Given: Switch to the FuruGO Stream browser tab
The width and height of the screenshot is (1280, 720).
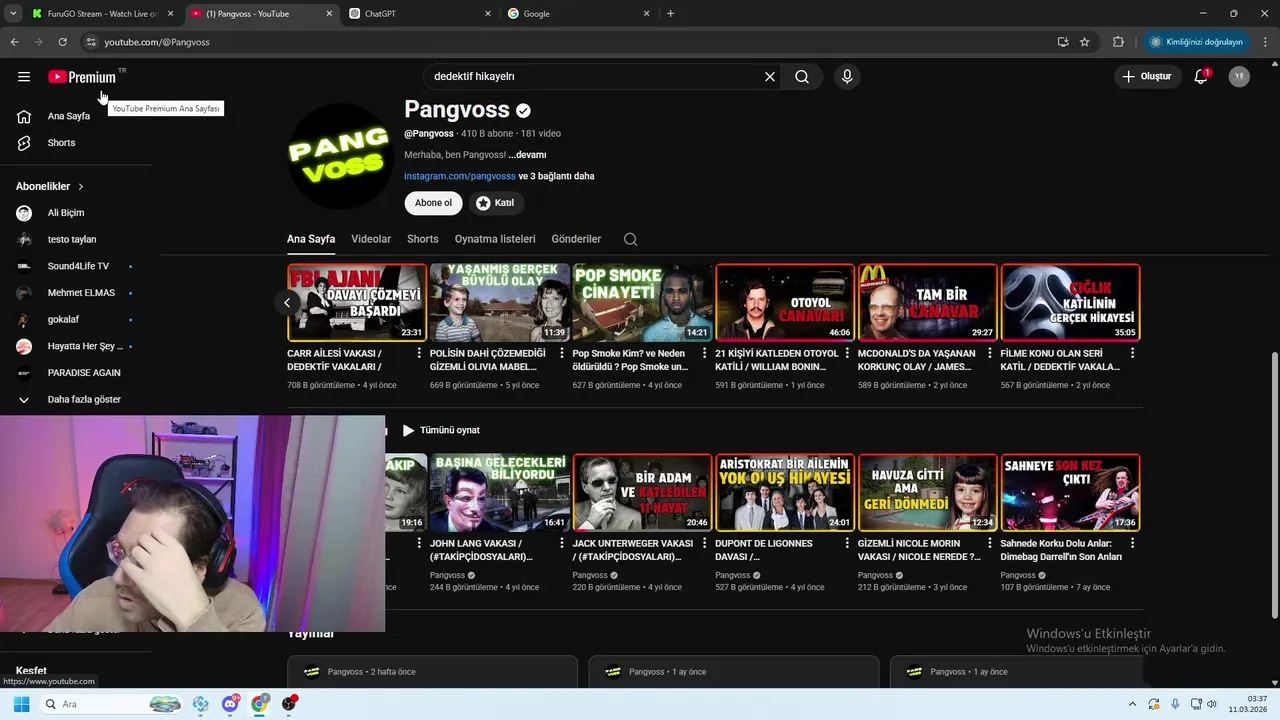Looking at the screenshot, I should coord(100,14).
